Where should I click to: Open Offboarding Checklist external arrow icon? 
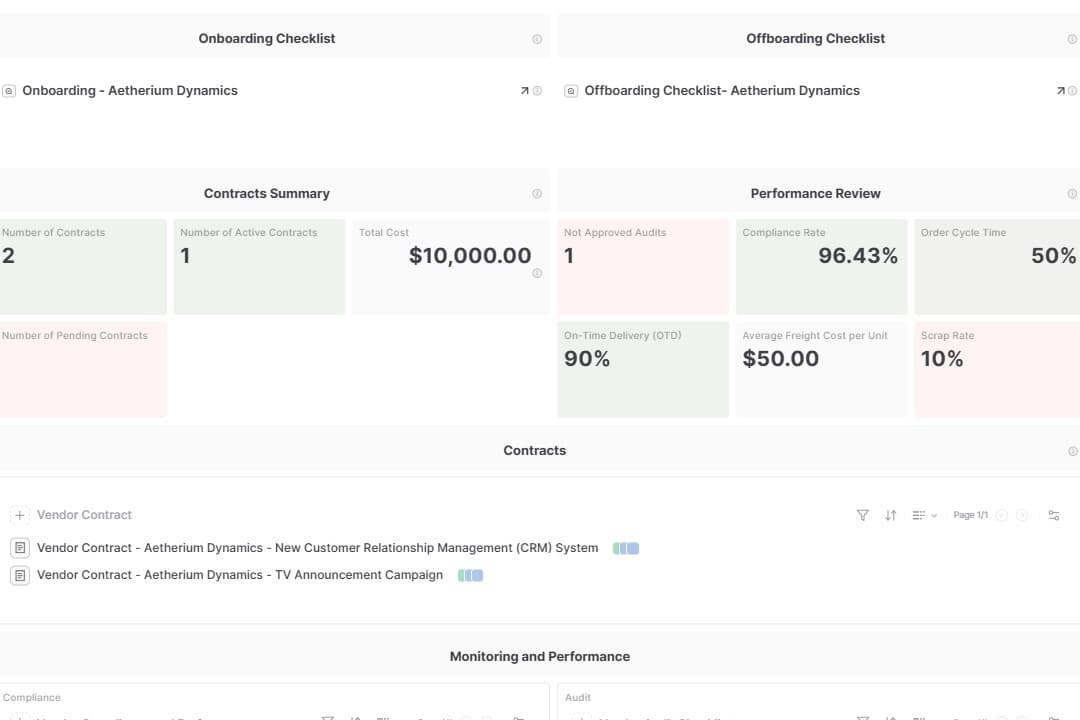pyautogui.click(x=1060, y=91)
